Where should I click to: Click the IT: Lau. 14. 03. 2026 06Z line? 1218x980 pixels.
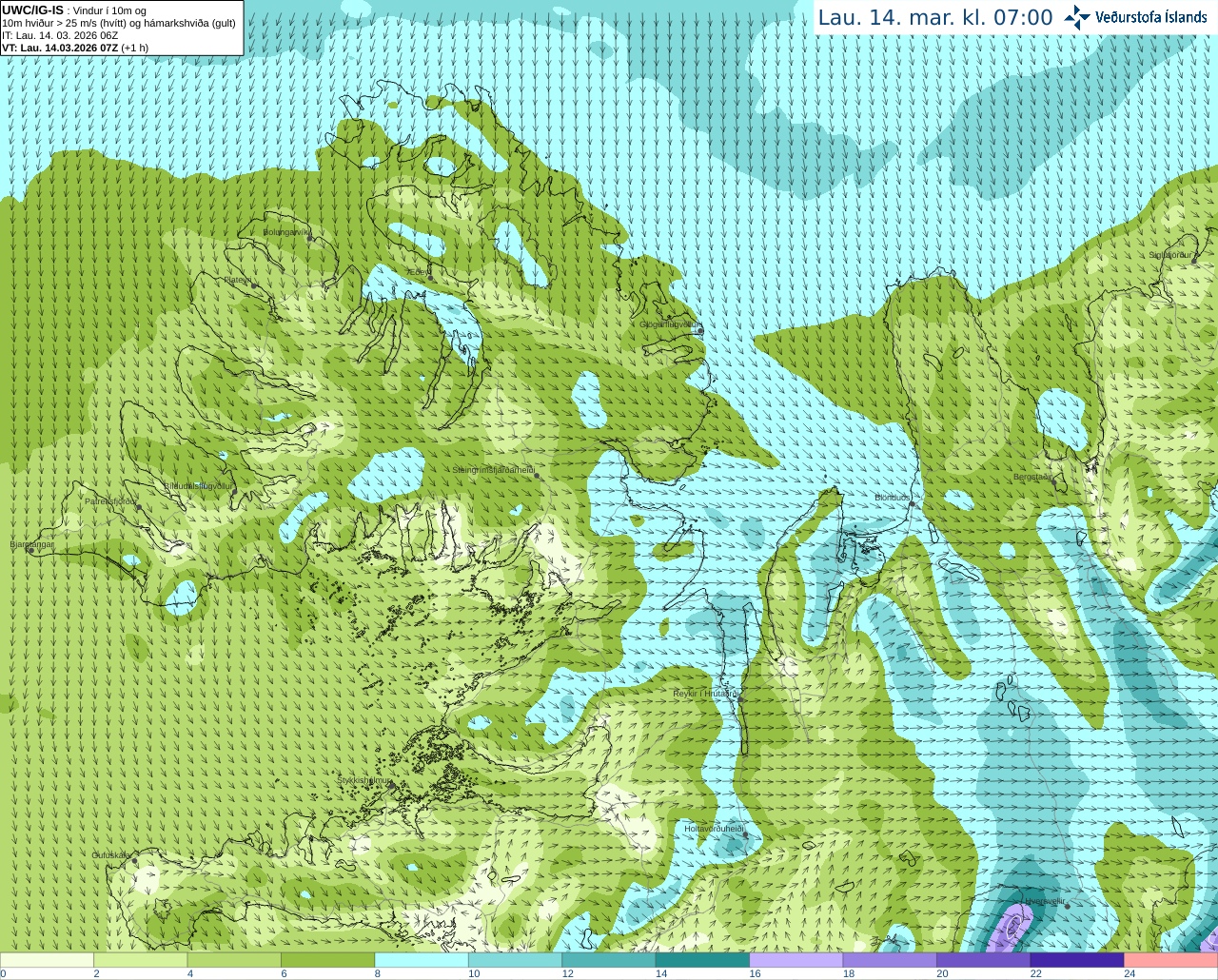point(60,35)
